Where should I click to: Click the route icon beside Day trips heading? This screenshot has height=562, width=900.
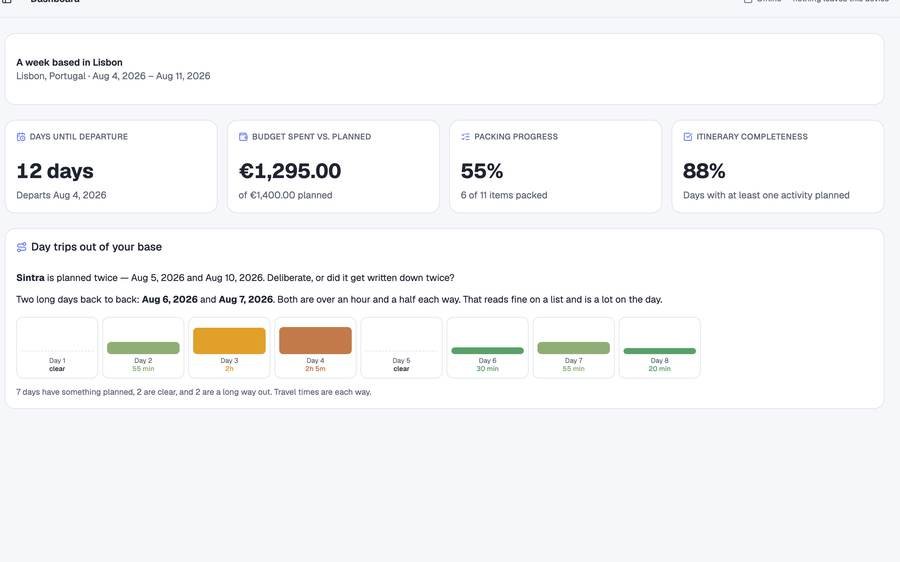[x=22, y=247]
